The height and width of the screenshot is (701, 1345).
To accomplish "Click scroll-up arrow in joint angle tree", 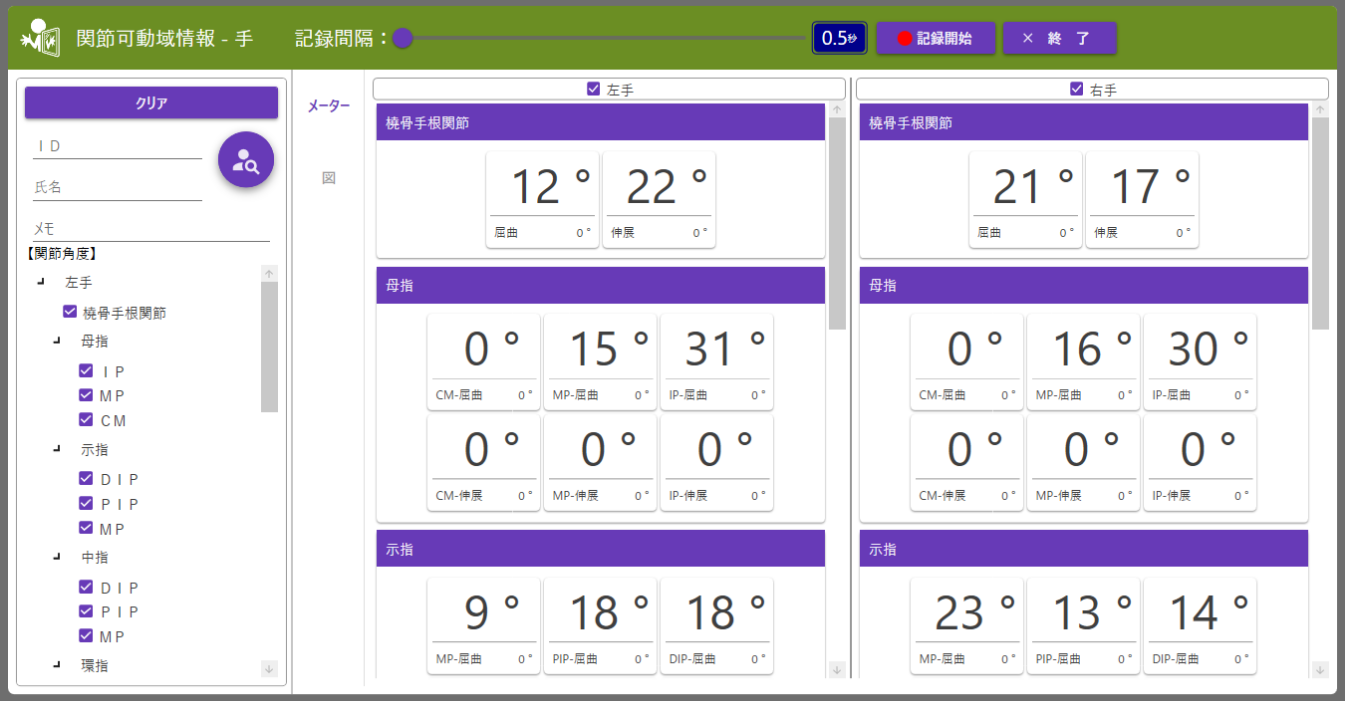I will point(269,273).
